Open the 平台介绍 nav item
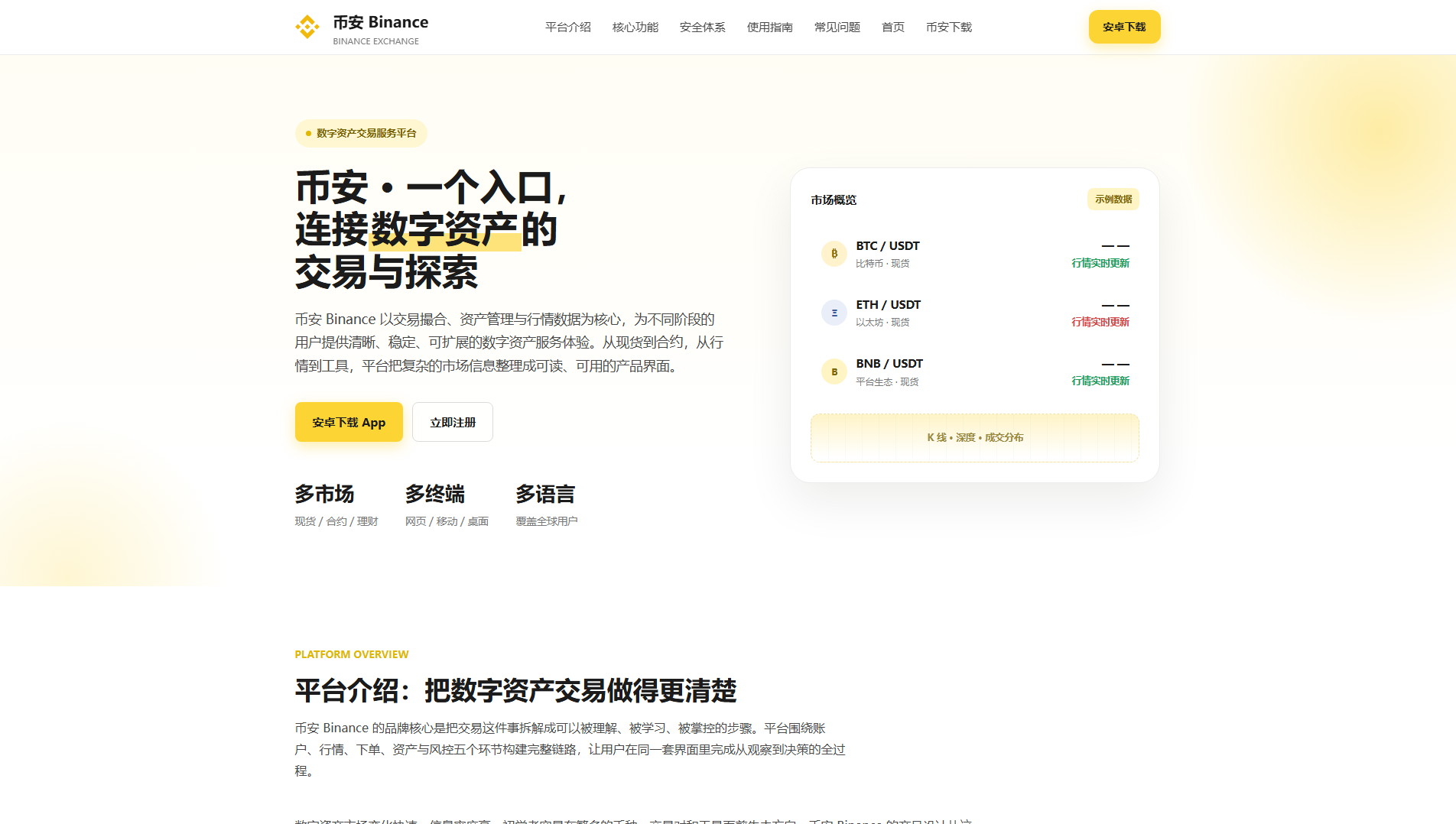The image size is (1456, 824). (x=568, y=28)
